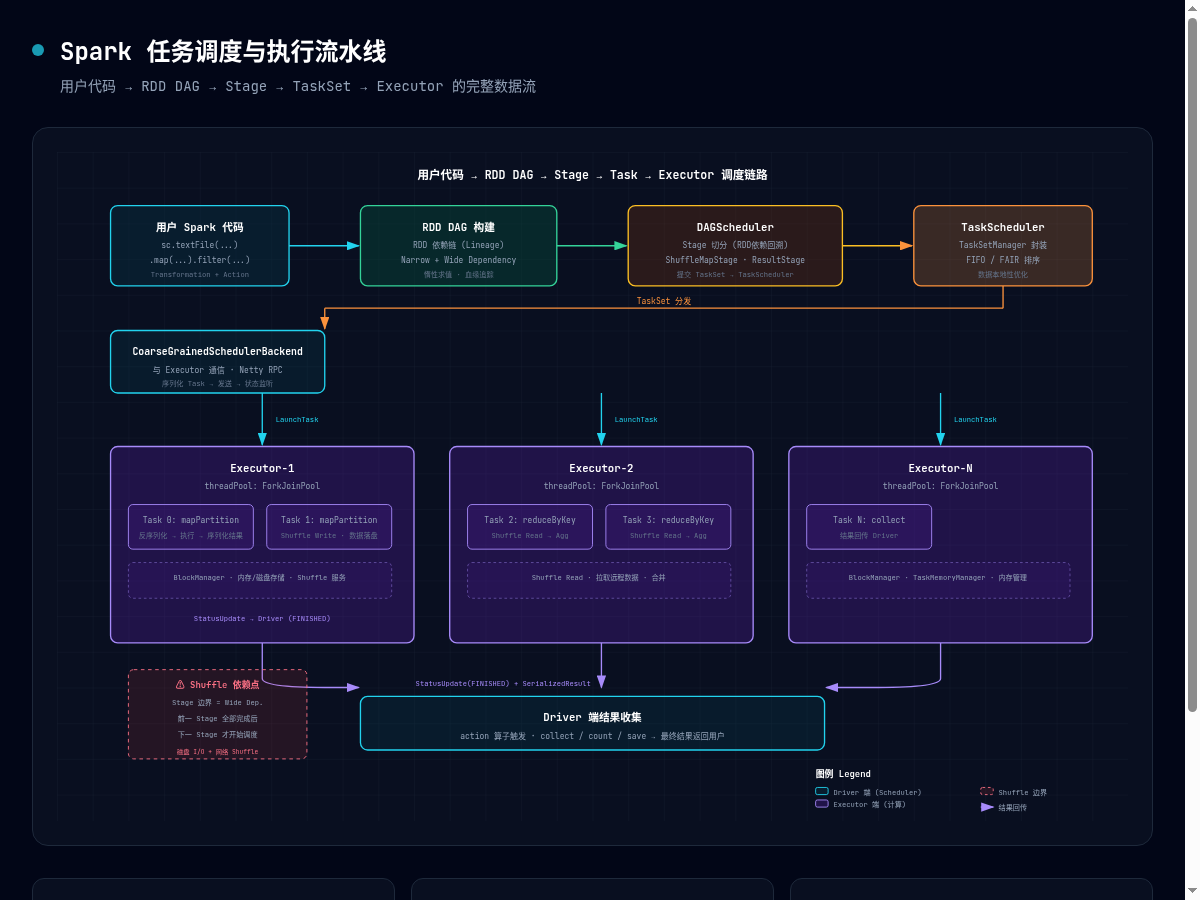Click the LaunchTask label above Executor-2
This screenshot has width=1200, height=900.
tap(636, 420)
